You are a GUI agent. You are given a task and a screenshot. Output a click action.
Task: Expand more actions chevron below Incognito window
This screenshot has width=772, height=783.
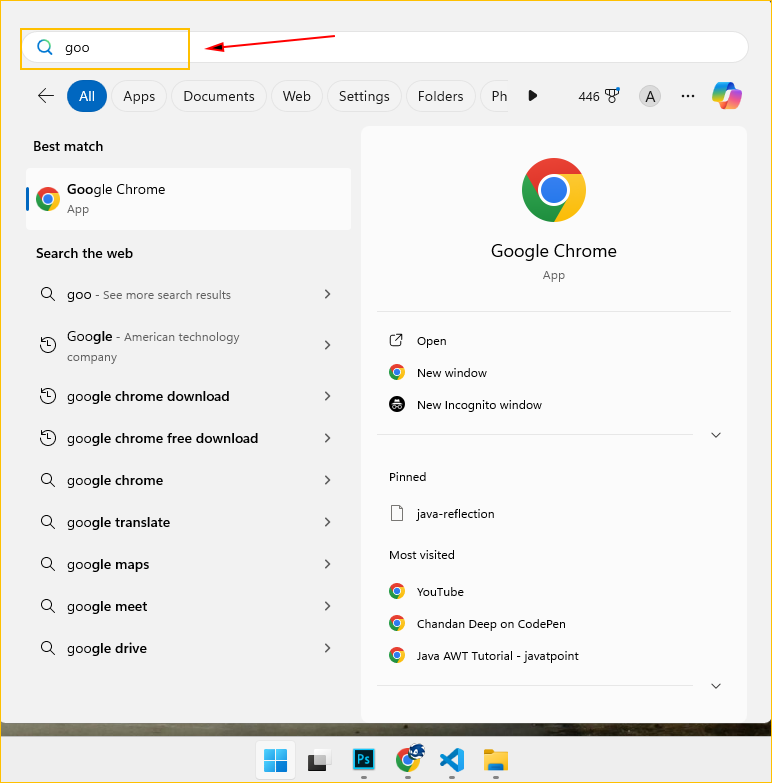[x=715, y=435]
